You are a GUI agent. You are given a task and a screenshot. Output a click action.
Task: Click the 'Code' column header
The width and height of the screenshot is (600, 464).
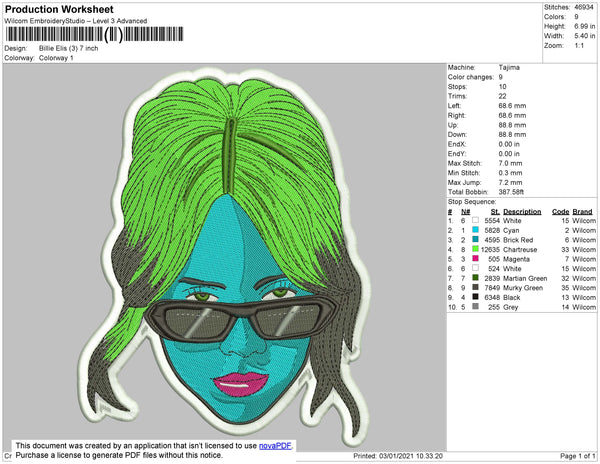click(561, 212)
